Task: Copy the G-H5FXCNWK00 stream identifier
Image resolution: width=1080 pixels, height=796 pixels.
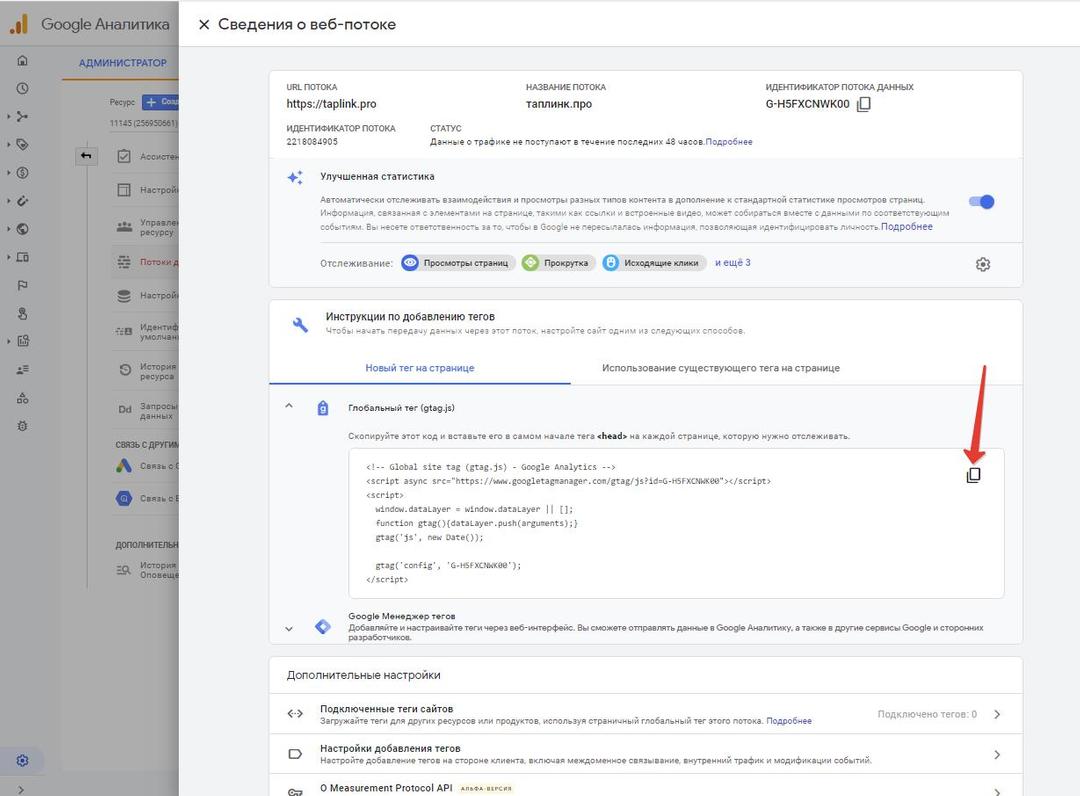Action: coord(864,104)
